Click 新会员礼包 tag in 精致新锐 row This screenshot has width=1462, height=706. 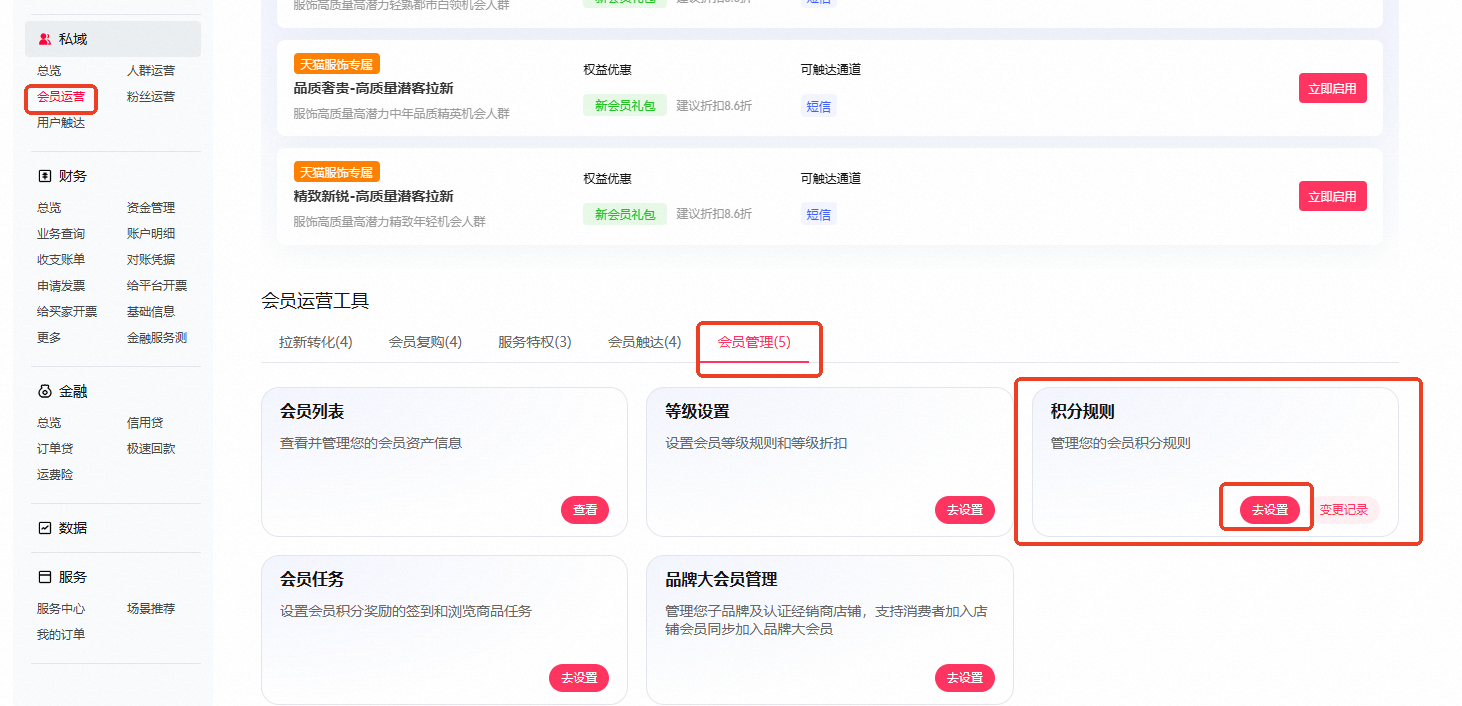pyautogui.click(x=625, y=214)
